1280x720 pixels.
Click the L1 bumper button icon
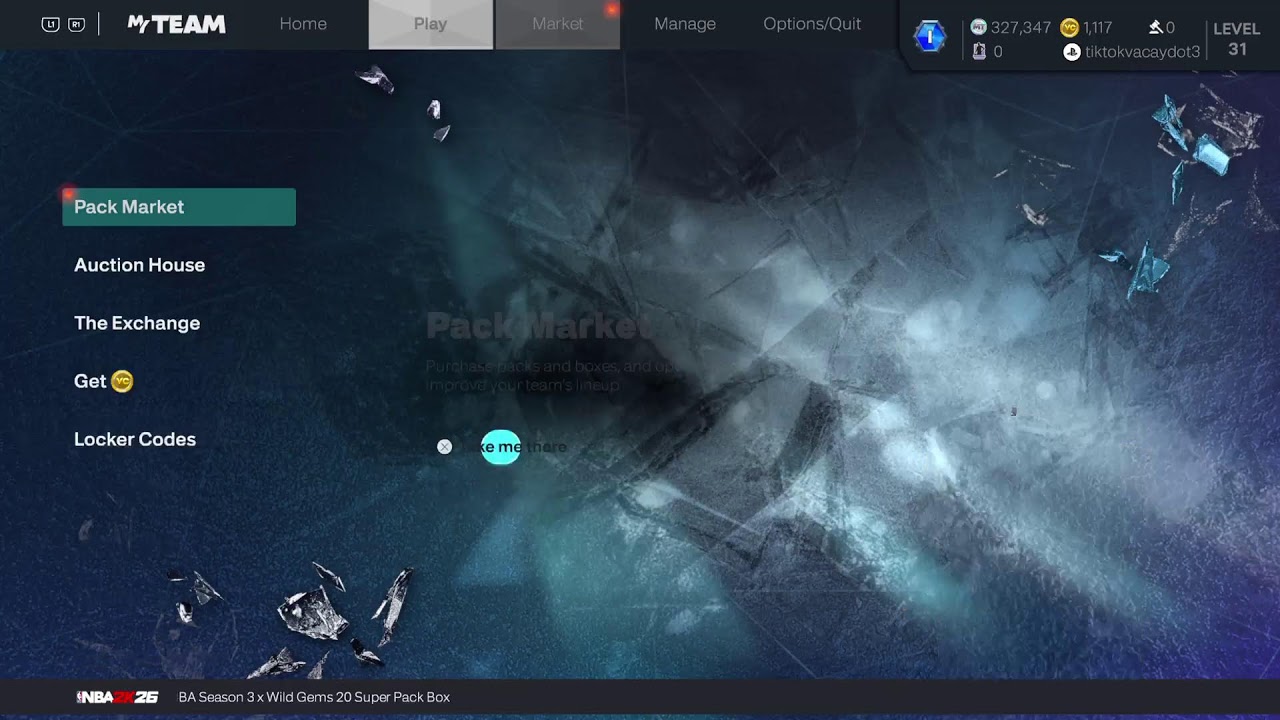50,24
